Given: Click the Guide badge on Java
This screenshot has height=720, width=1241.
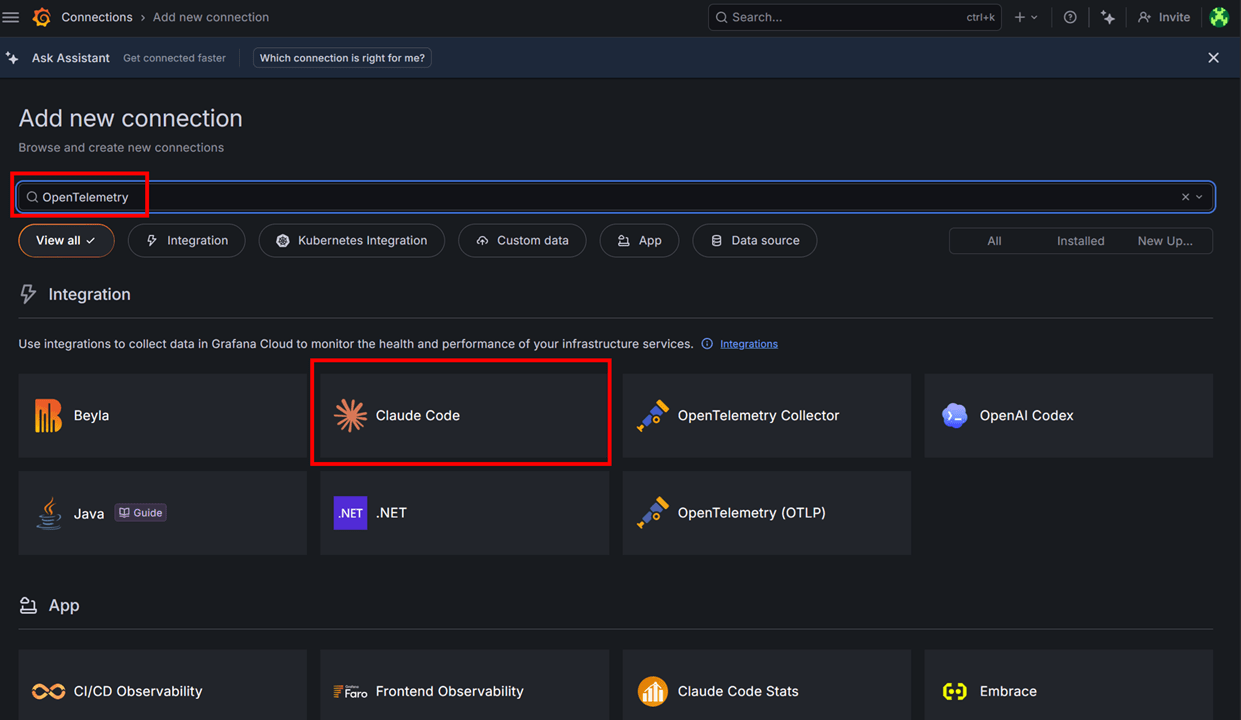Looking at the screenshot, I should point(141,513).
